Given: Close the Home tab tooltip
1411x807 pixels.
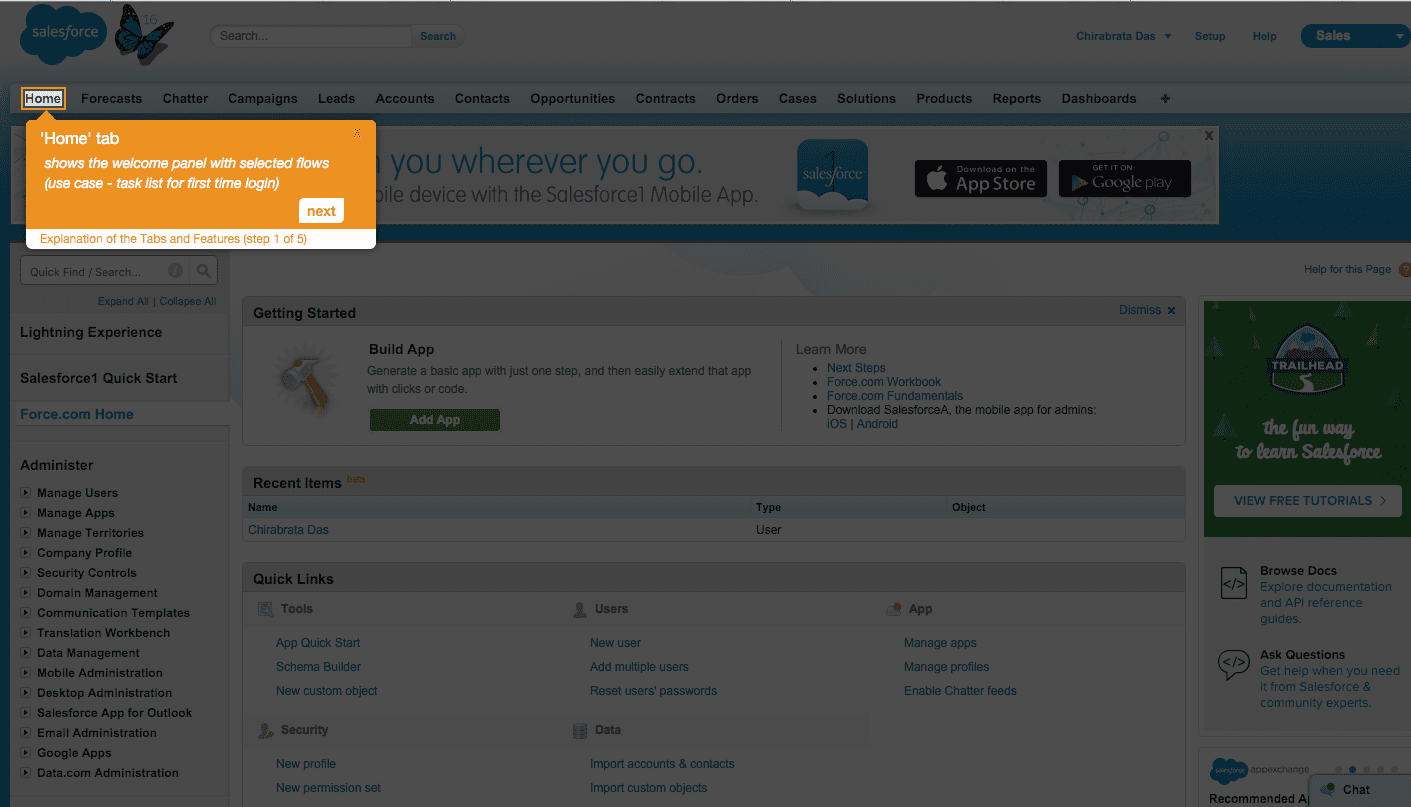Looking at the screenshot, I should click(357, 133).
